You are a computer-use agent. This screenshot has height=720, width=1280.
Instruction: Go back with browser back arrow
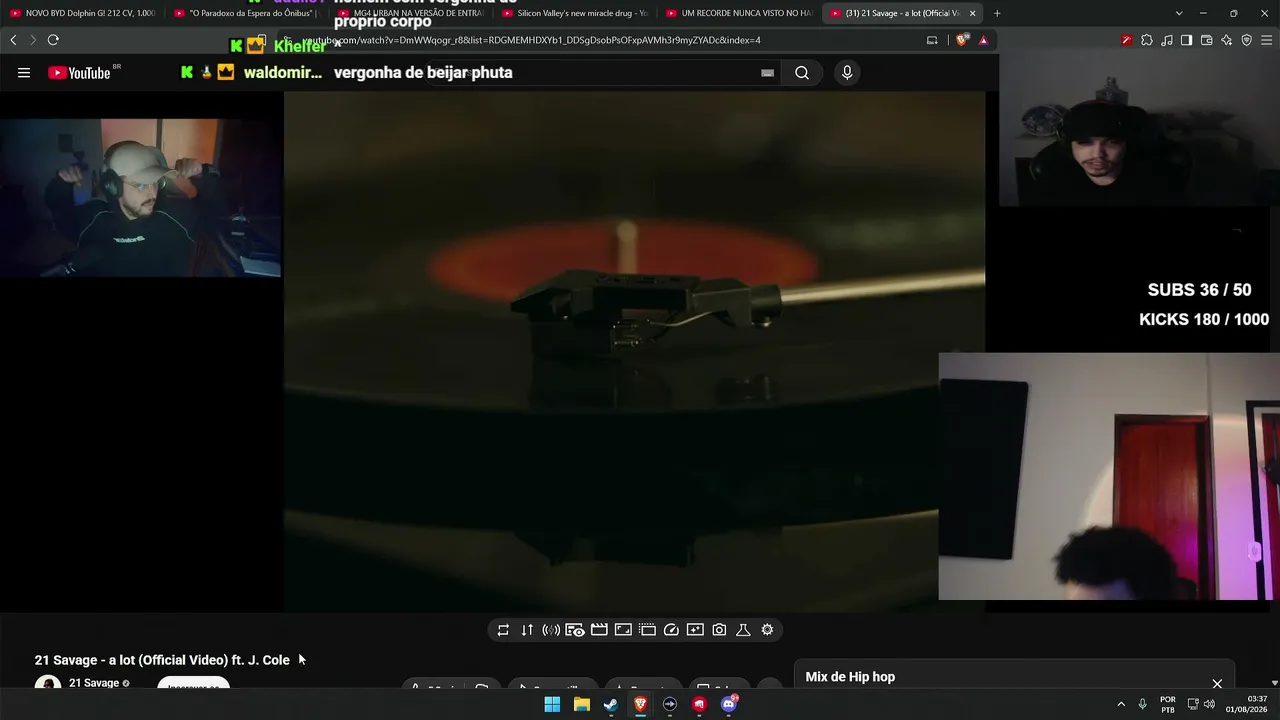tap(13, 40)
